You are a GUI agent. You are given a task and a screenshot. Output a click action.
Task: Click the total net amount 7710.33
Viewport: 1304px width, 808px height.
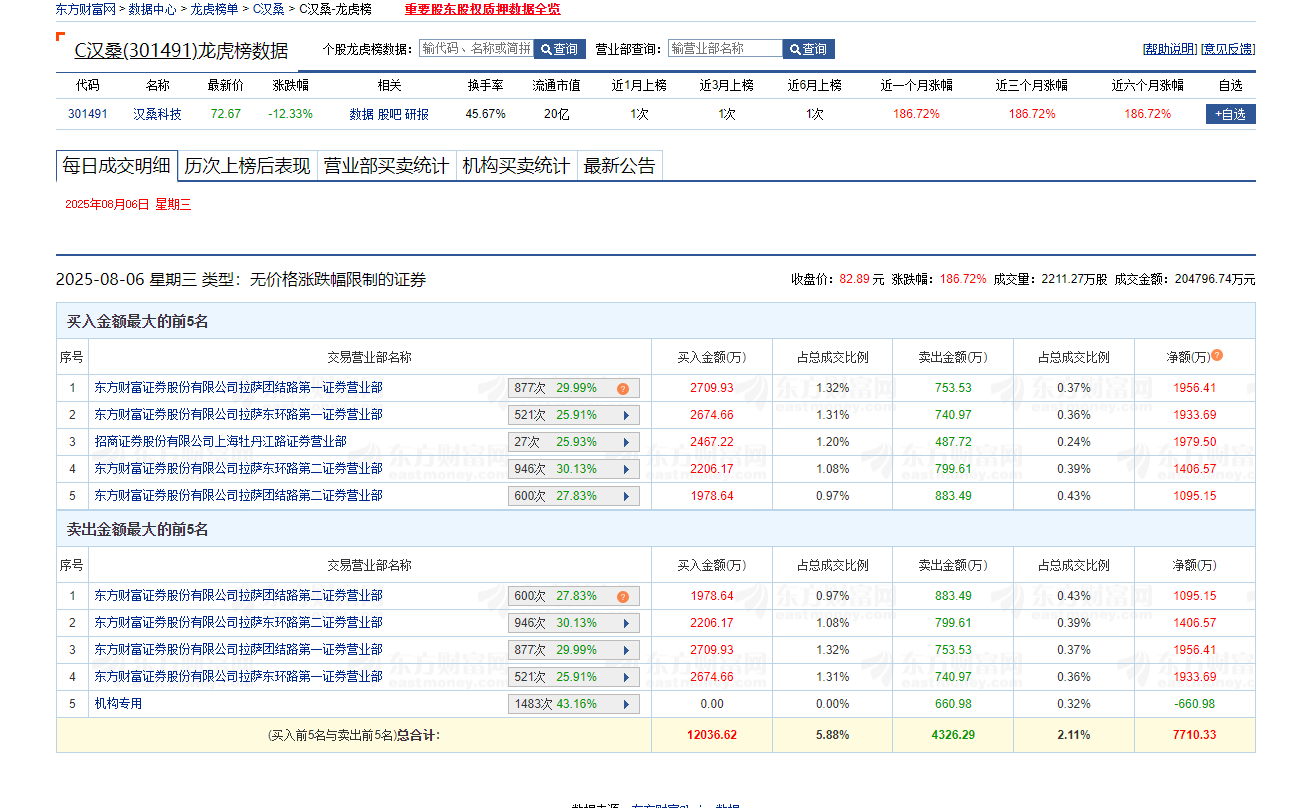coord(1195,735)
